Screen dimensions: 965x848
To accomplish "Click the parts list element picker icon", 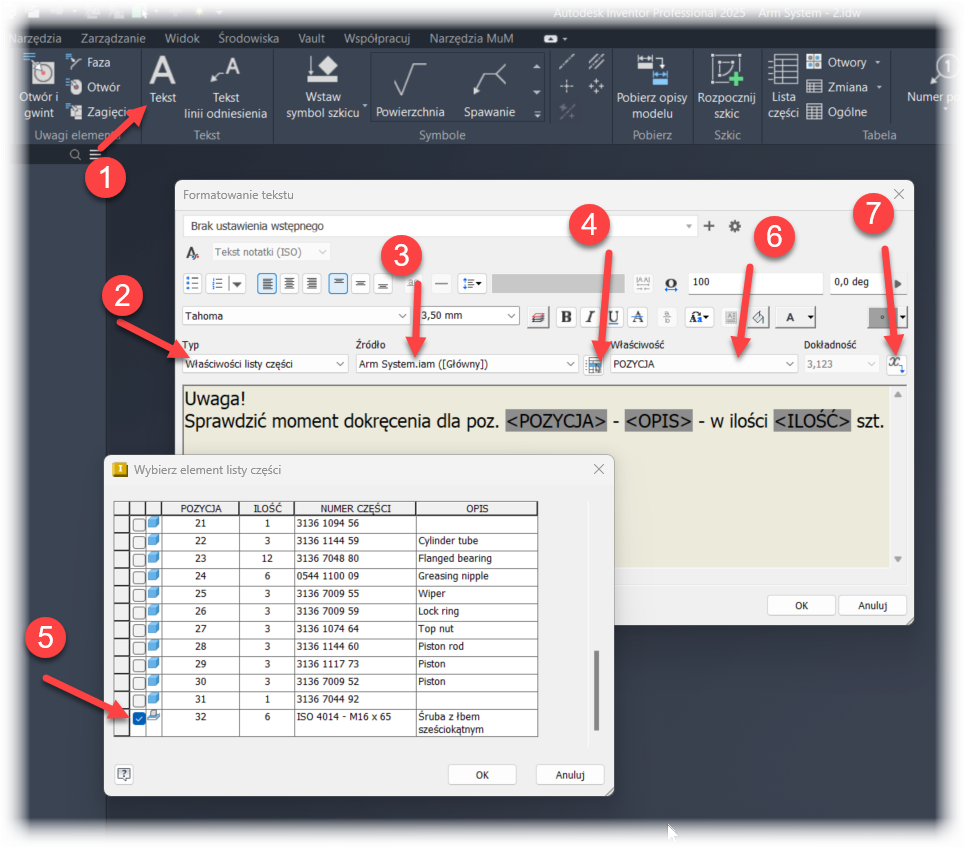I will (593, 365).
